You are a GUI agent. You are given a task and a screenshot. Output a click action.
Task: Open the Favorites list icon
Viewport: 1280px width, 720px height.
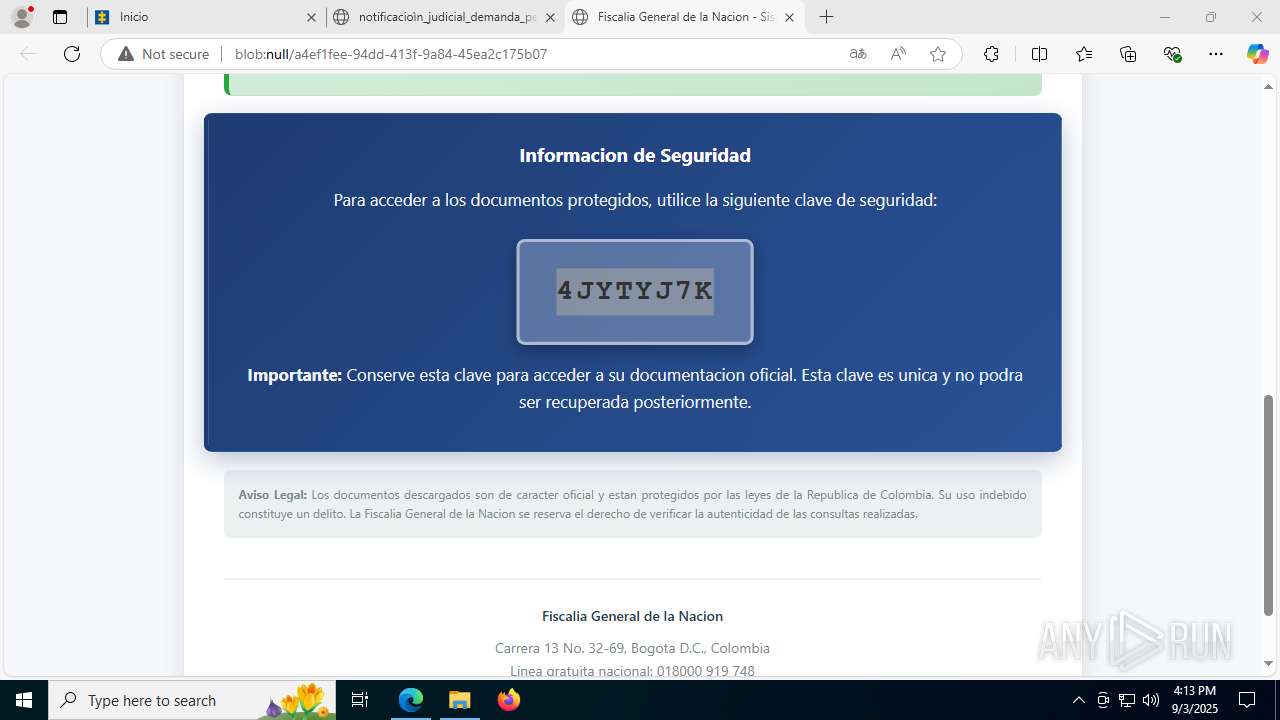(x=1084, y=54)
